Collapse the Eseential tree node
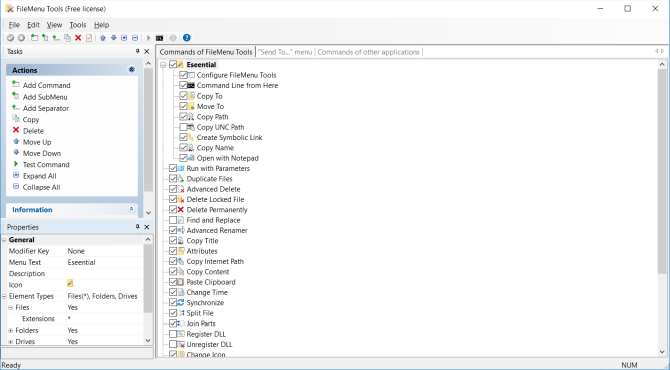Screen dimensions: 670x370 pos(163,65)
